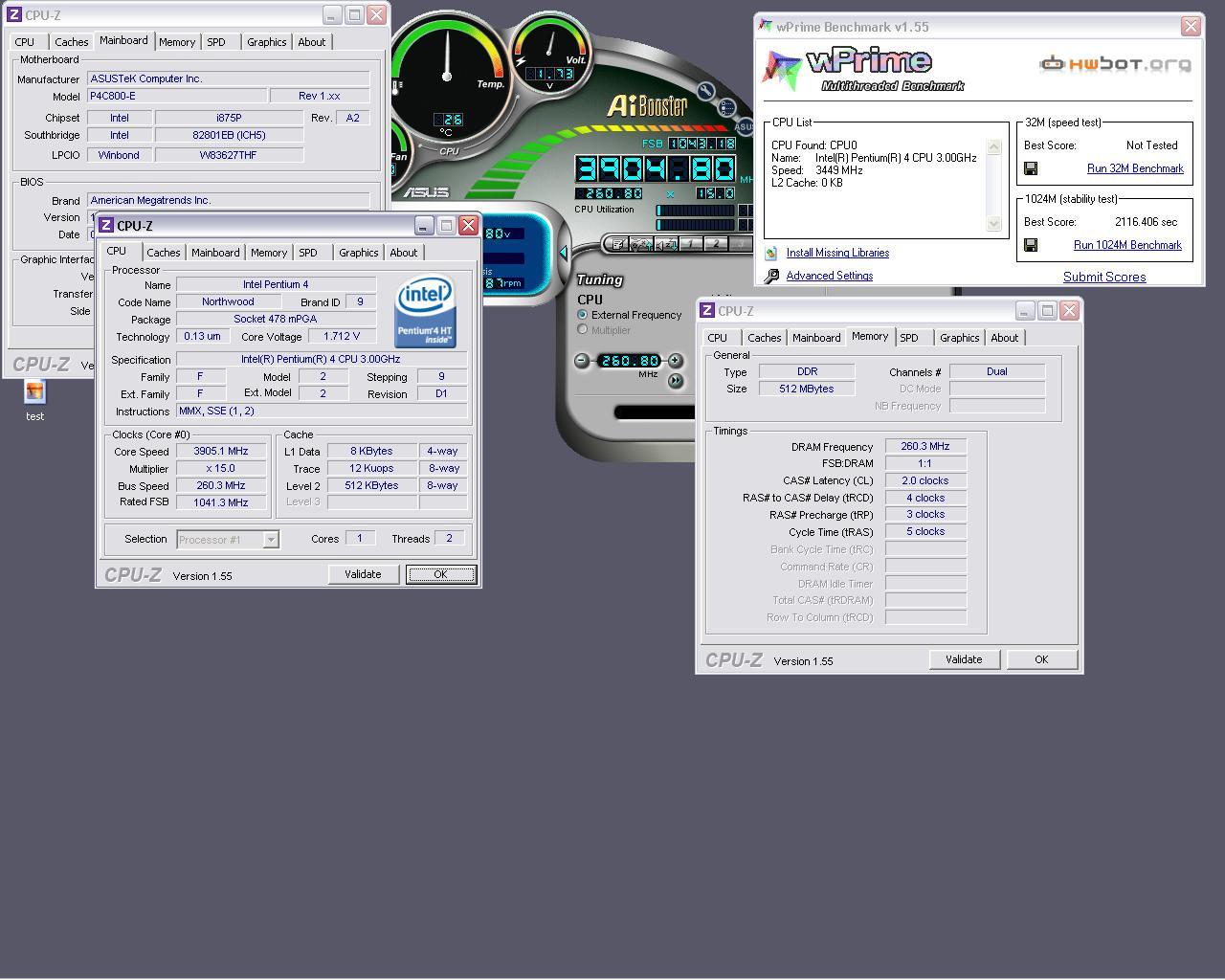Increase external frequency with plus button

(676, 361)
